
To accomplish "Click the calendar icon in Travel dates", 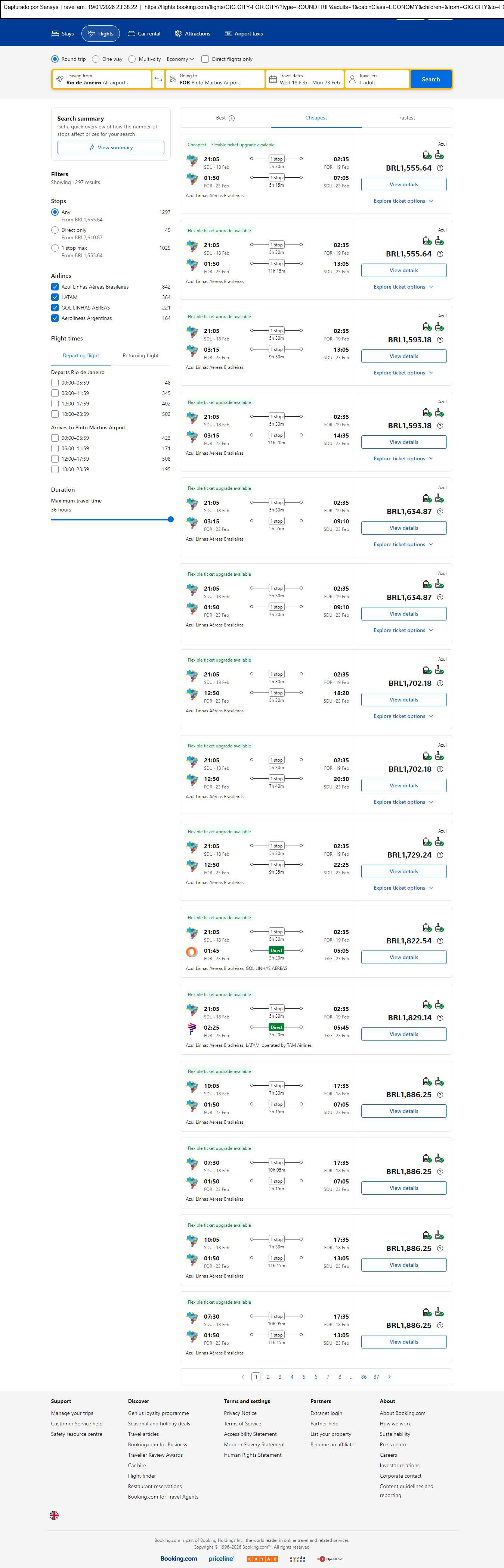I will pos(273,79).
